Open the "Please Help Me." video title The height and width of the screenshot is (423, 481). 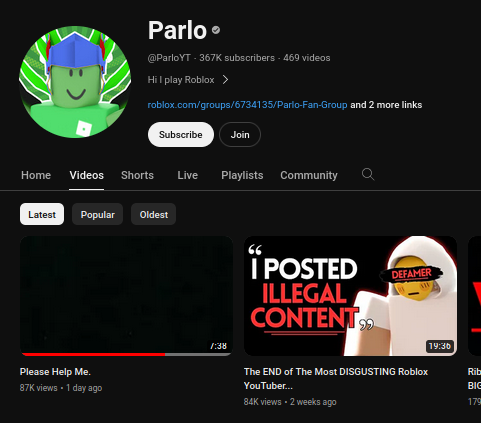55,372
